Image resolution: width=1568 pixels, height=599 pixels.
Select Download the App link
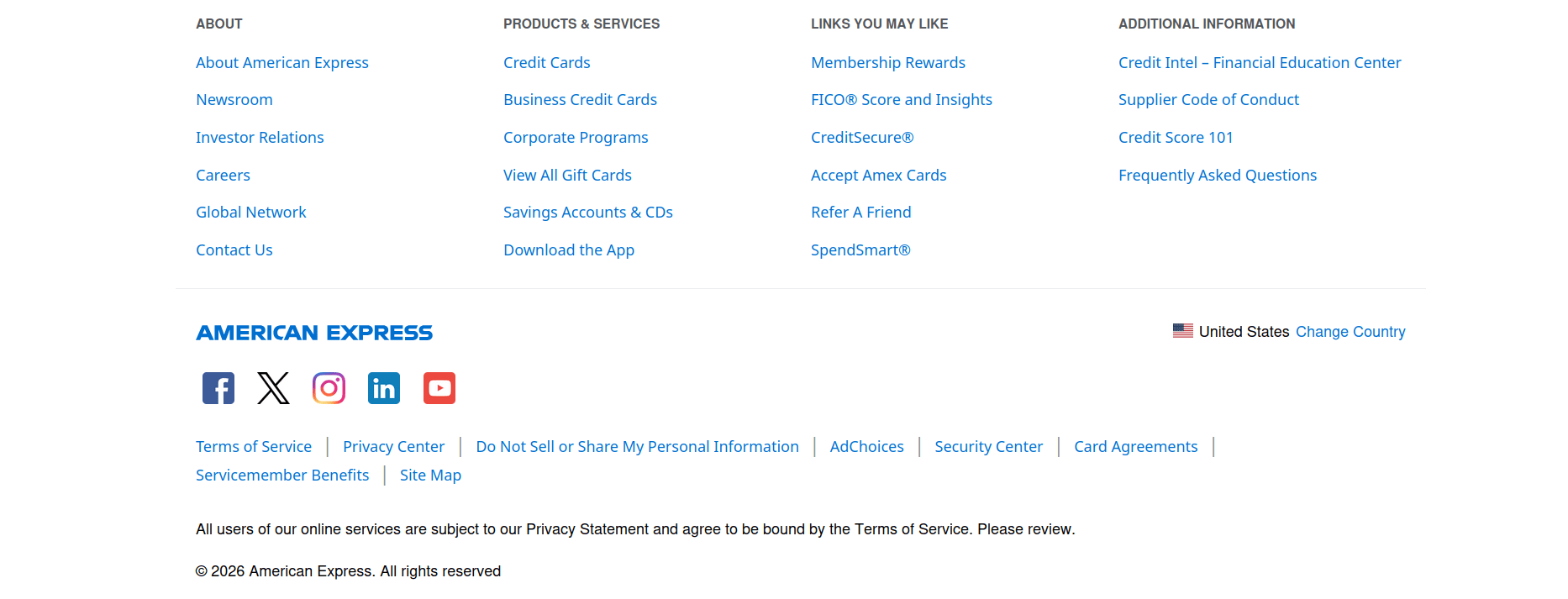point(569,250)
